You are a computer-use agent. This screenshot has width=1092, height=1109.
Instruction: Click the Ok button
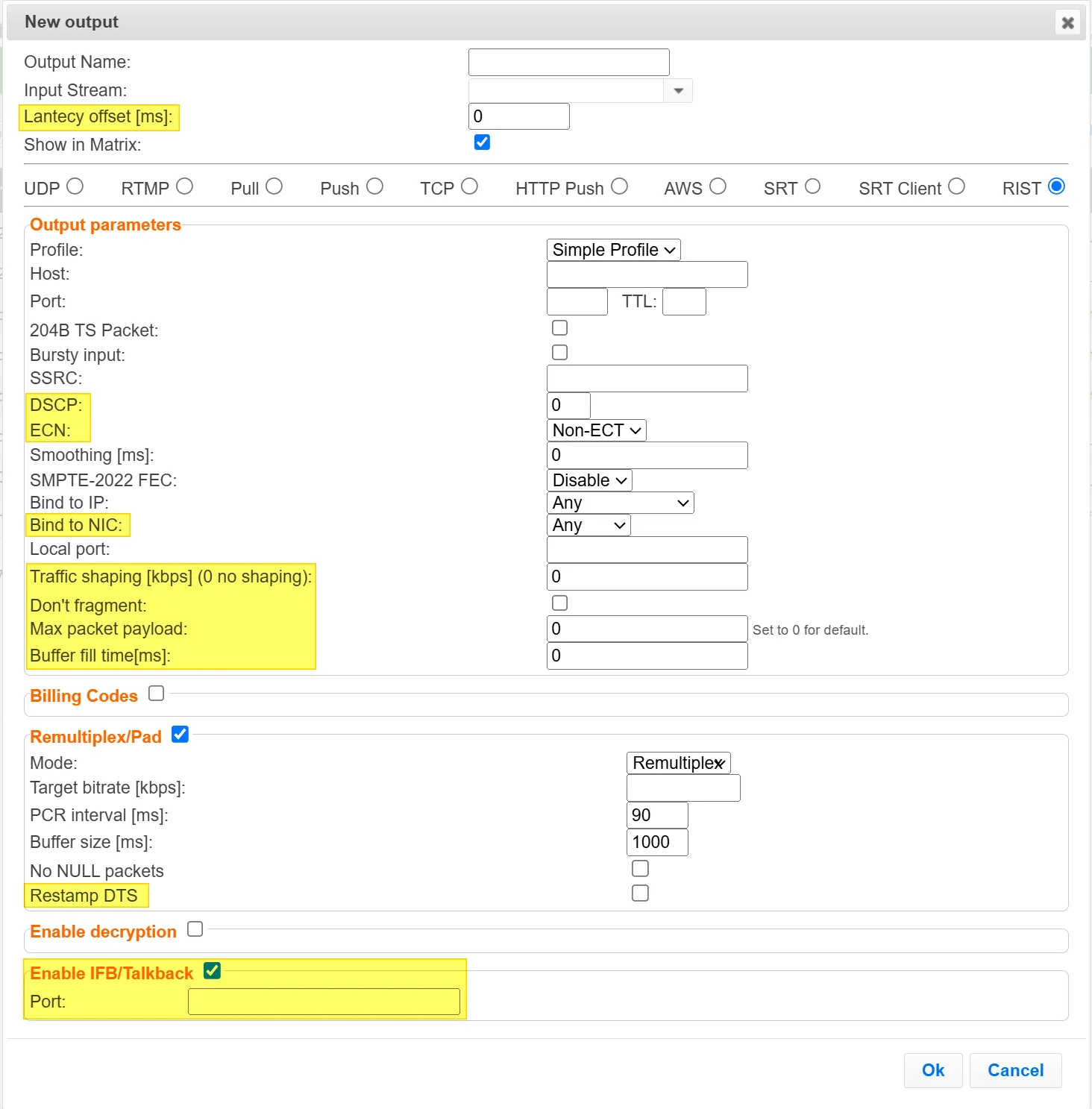(x=933, y=1070)
